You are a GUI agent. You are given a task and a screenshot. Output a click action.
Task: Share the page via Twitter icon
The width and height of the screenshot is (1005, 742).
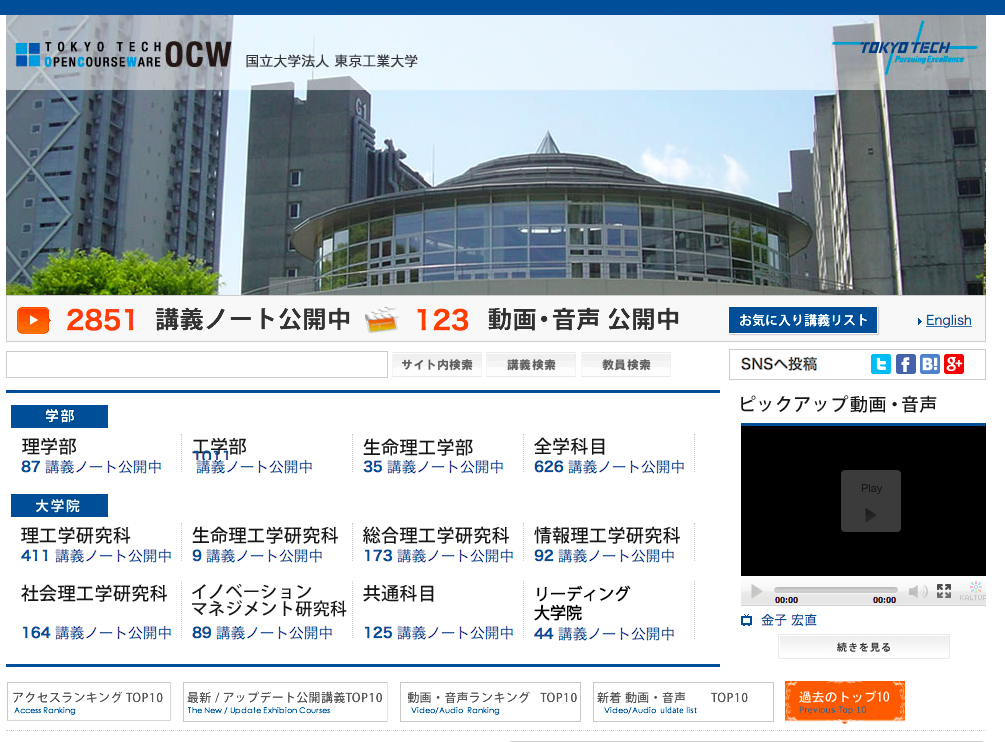click(880, 364)
